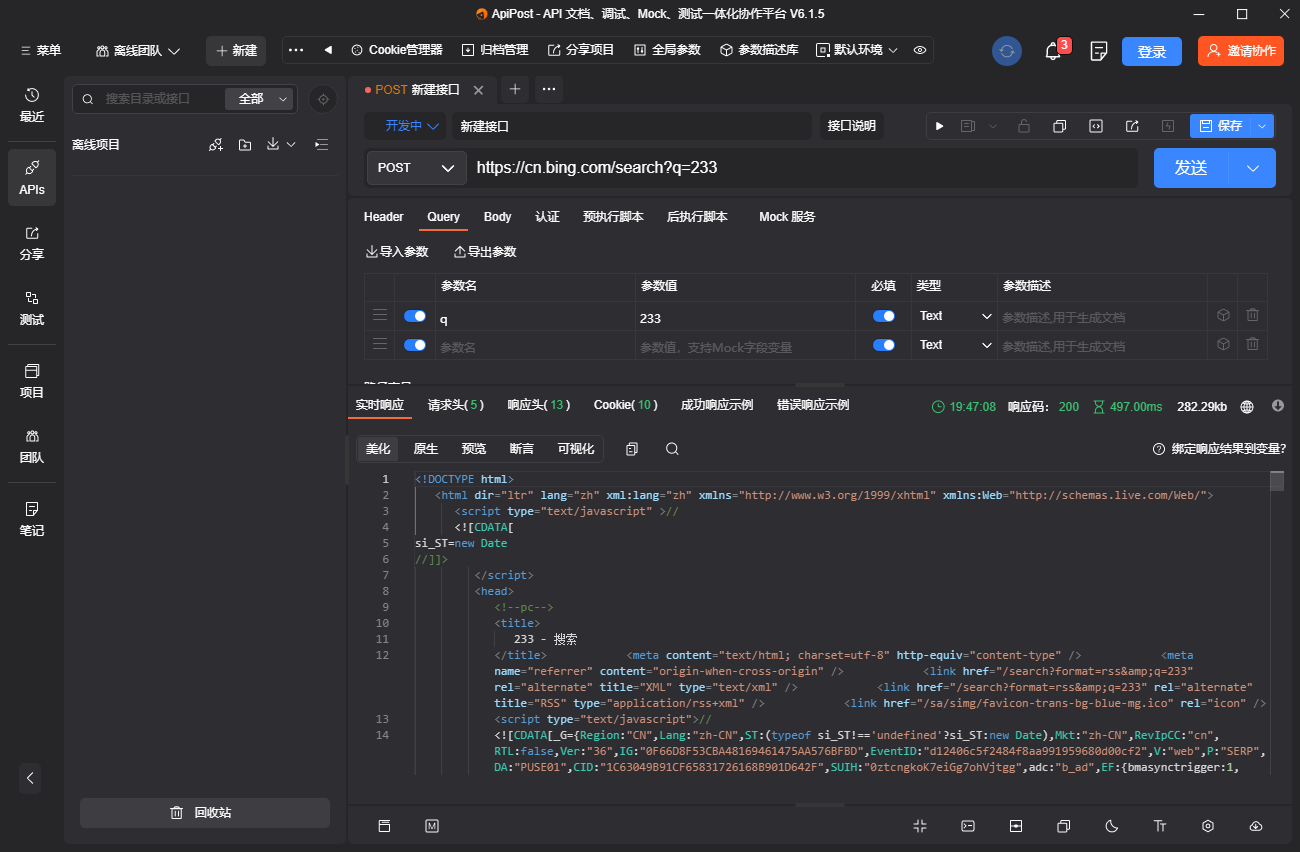
Task: Delete the q parameter row trash icon
Action: pyautogui.click(x=1252, y=315)
